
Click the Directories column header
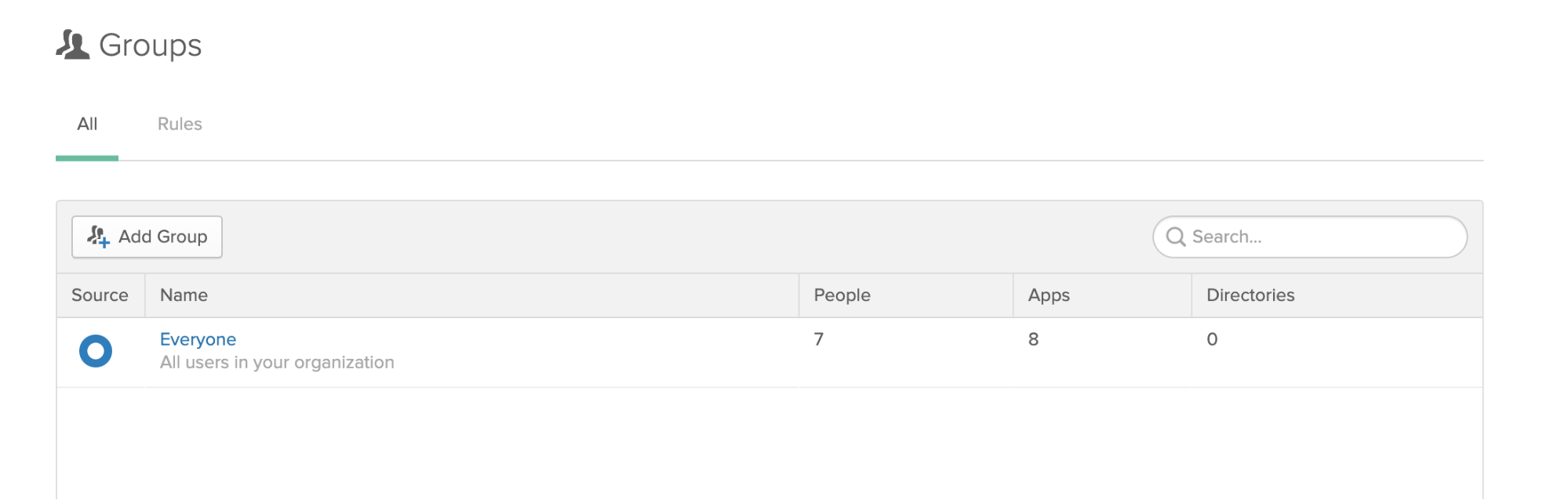(1250, 295)
